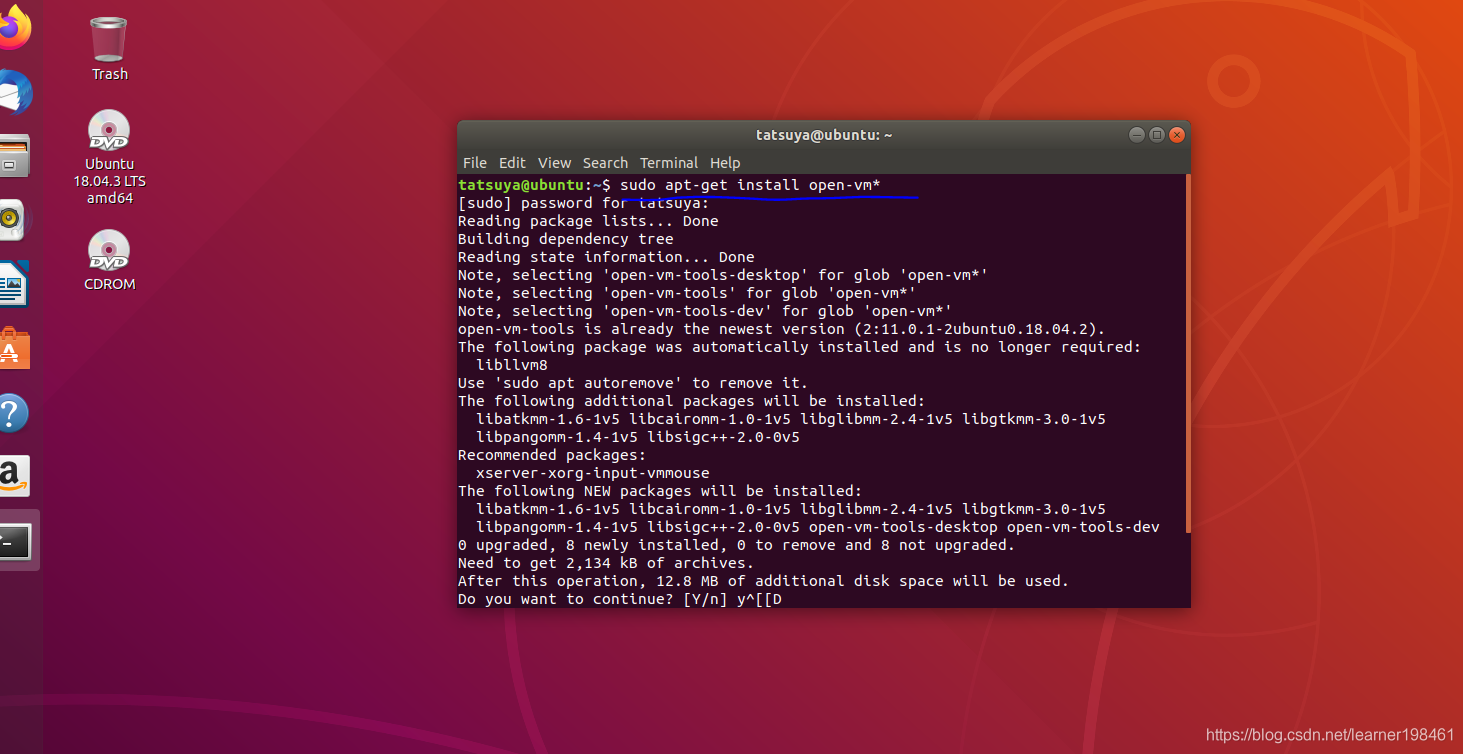Image resolution: width=1463 pixels, height=754 pixels.
Task: Click the 'Recommended packages:' line
Action: pos(552,455)
